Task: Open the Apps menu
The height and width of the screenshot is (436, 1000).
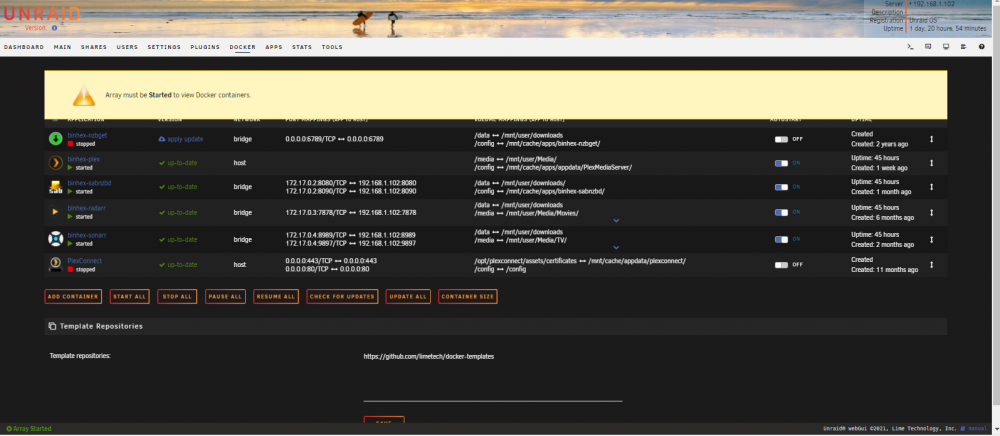Action: click(274, 47)
